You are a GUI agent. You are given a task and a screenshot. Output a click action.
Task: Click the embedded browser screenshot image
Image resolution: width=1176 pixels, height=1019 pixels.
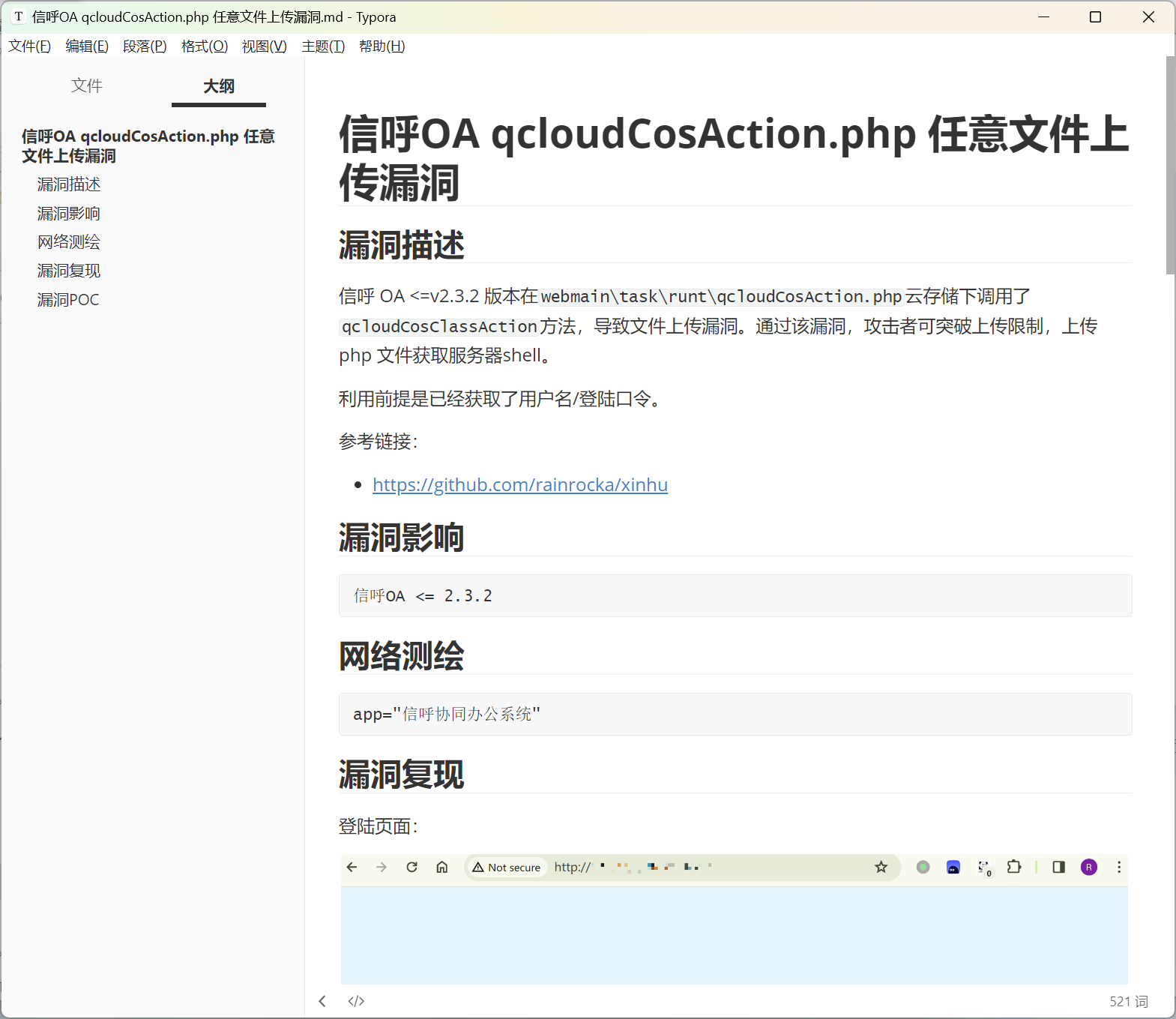coord(735,919)
